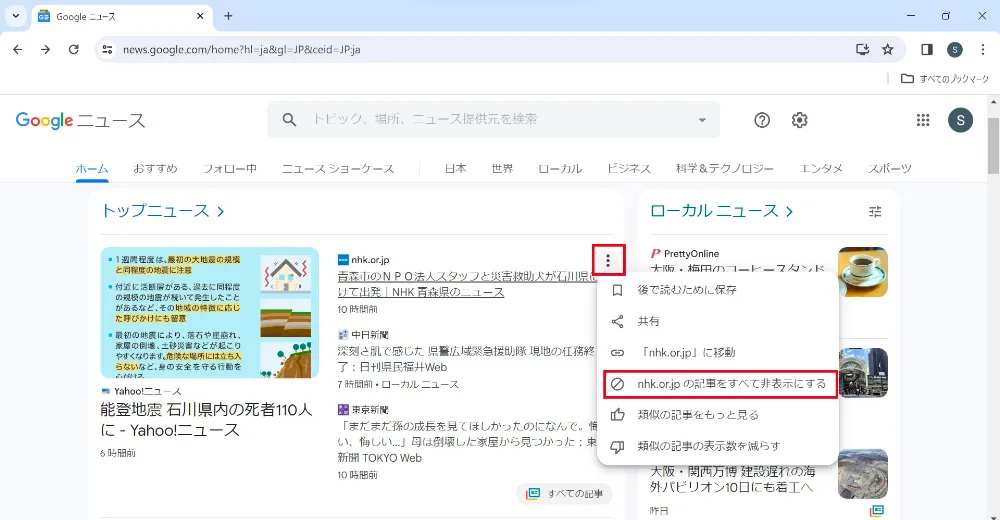Switch to the おすすめ tab
The image size is (1000, 520).
[155, 168]
